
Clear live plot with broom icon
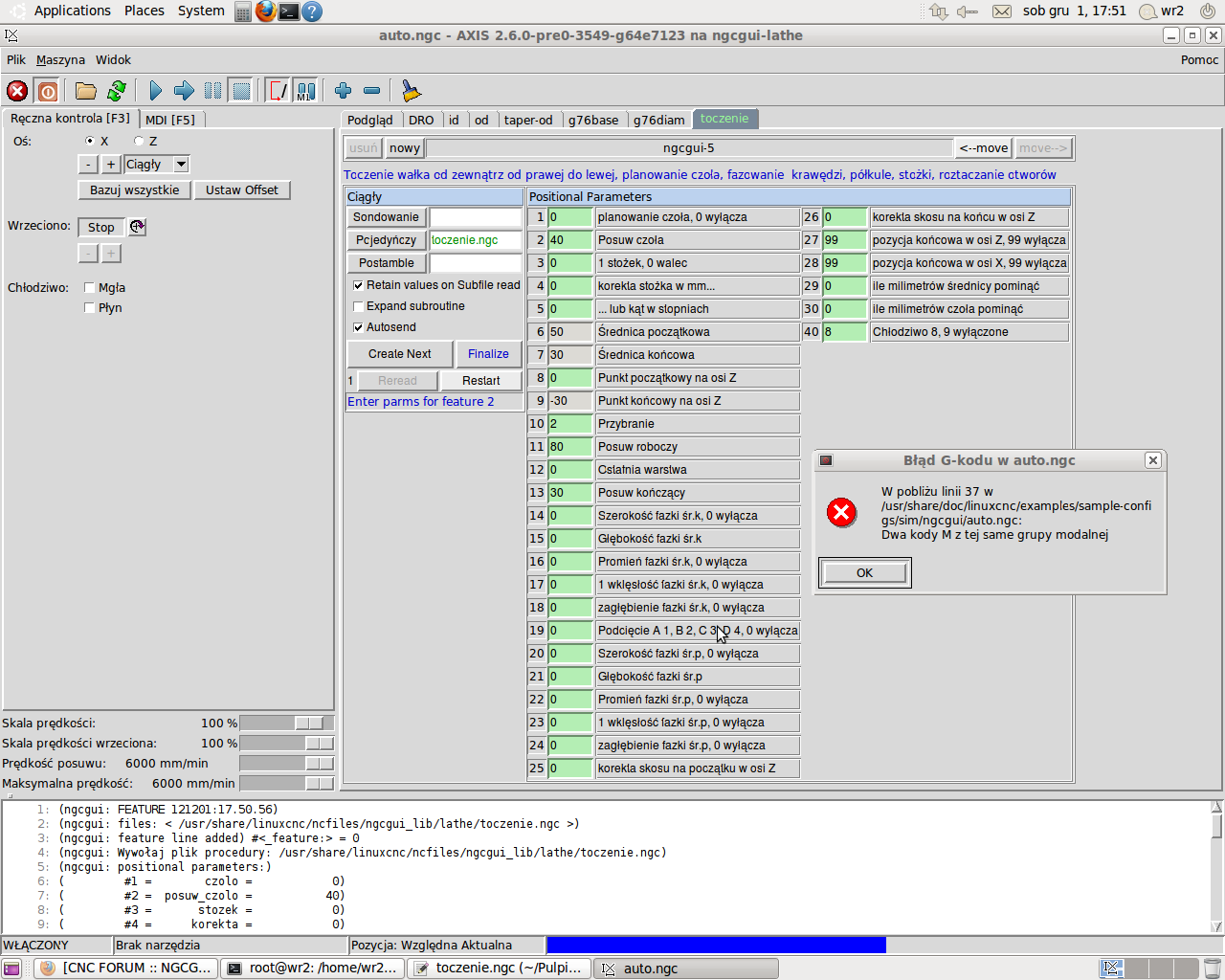[411, 91]
